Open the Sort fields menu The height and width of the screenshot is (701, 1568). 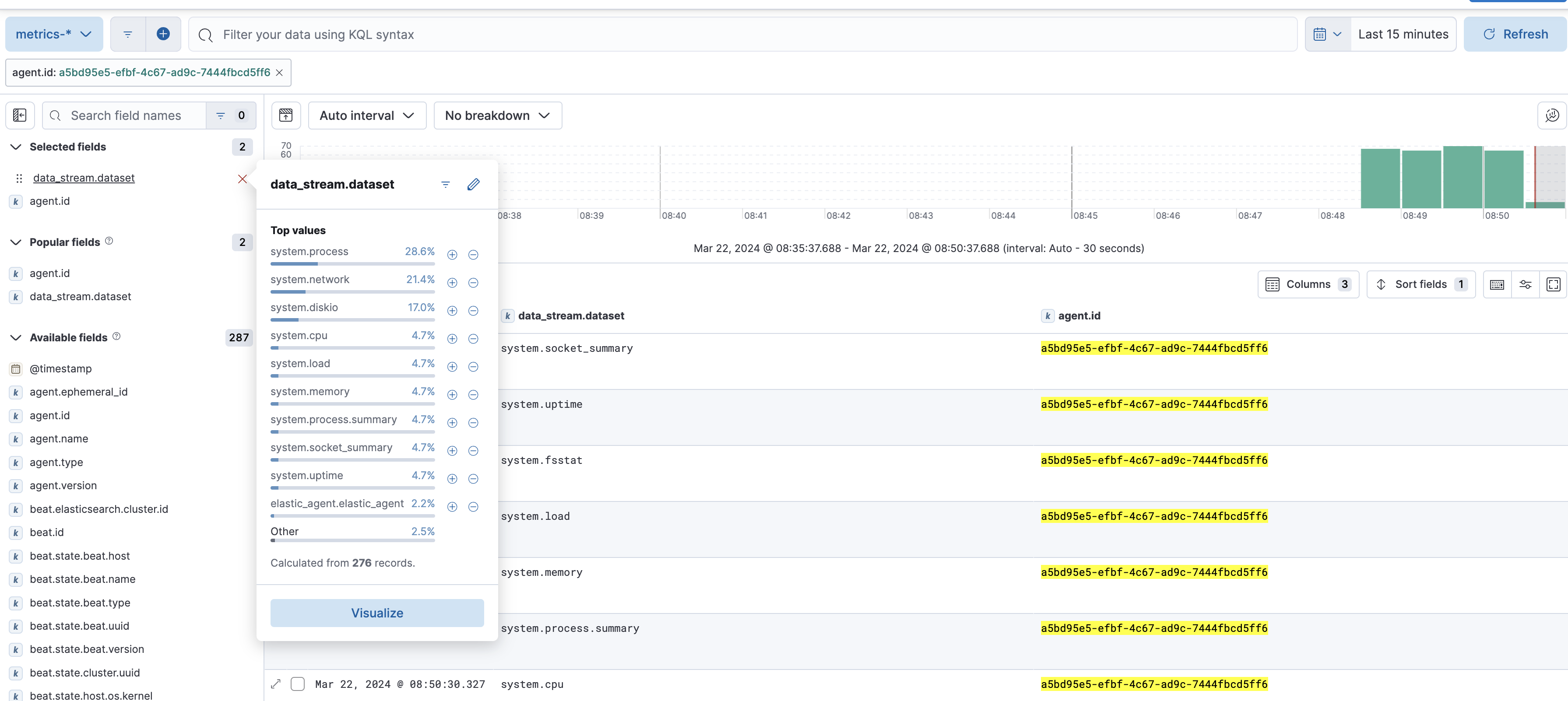click(x=1420, y=284)
